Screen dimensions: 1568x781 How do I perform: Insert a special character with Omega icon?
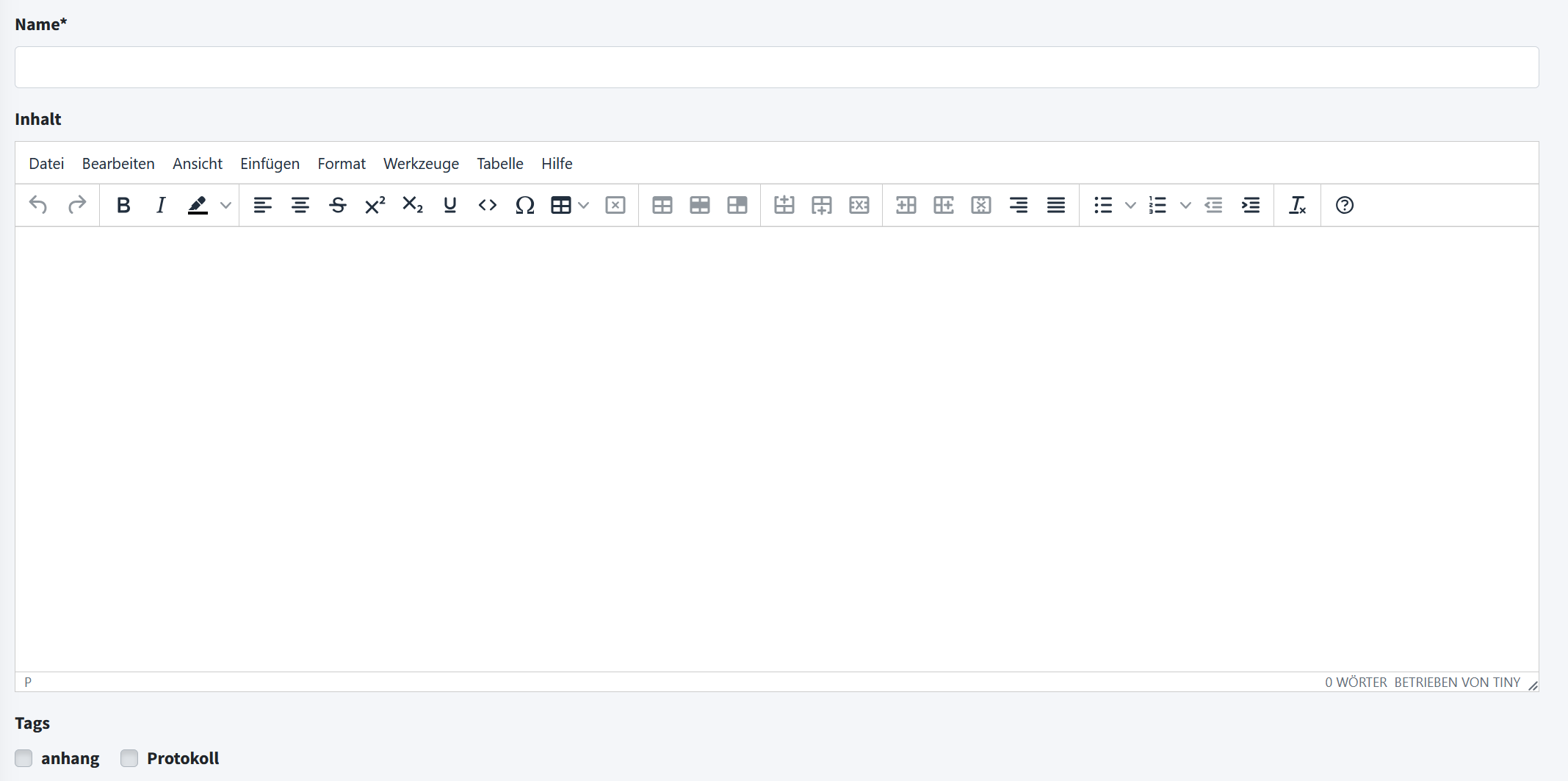524,205
